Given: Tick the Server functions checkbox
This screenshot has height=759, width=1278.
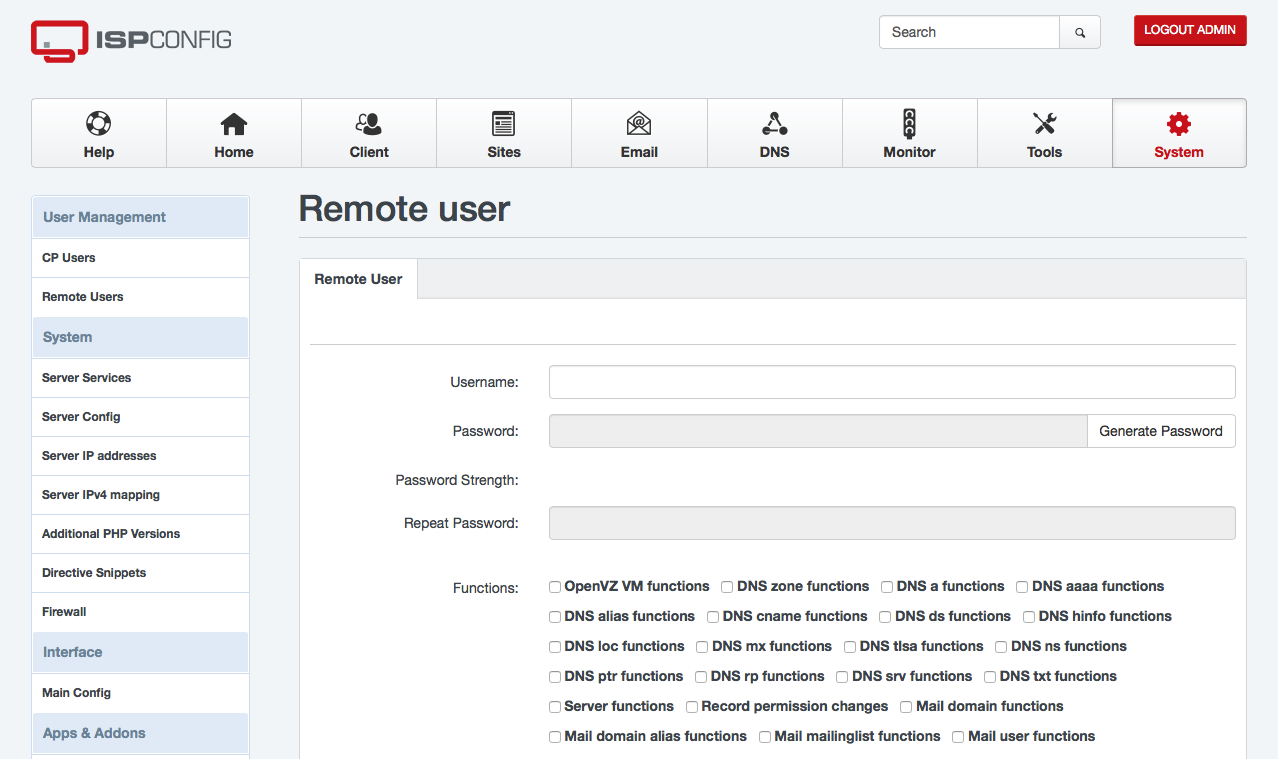Looking at the screenshot, I should pos(555,707).
